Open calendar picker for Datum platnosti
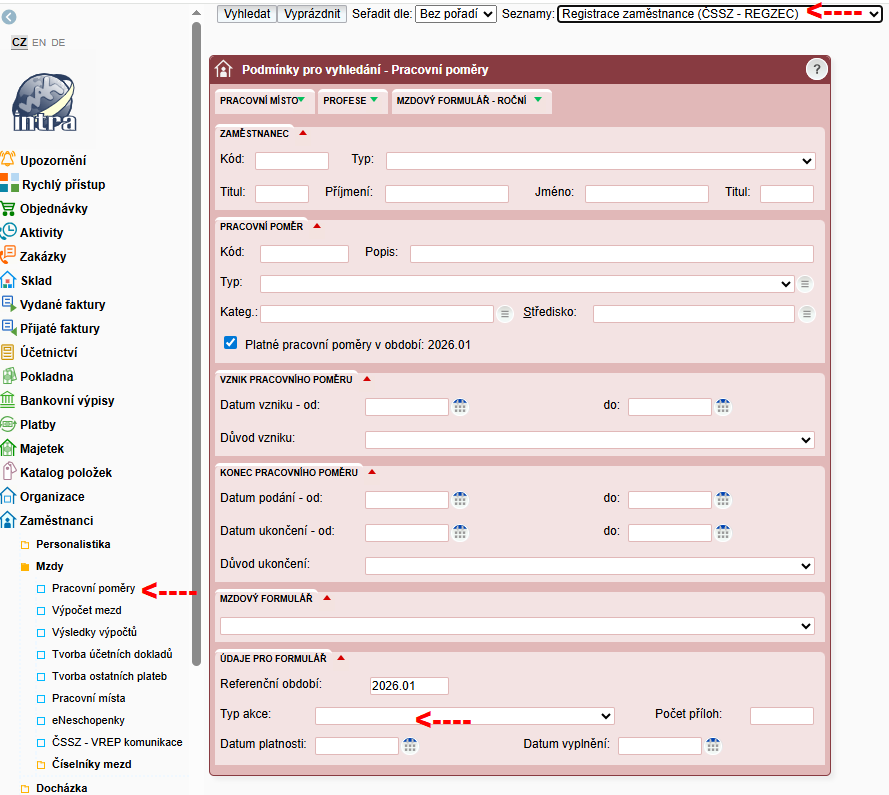 [410, 745]
